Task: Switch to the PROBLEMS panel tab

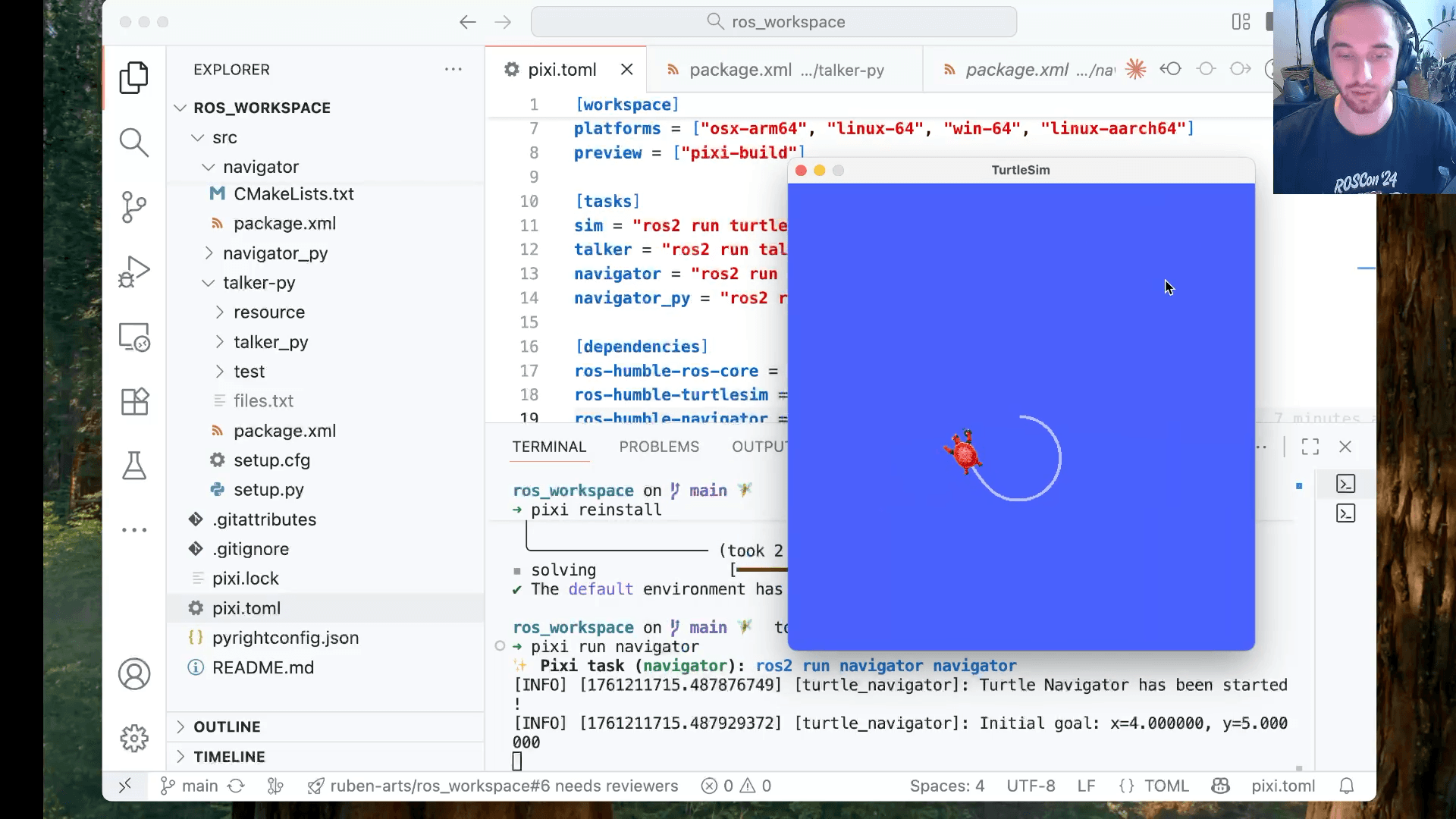Action: click(x=658, y=447)
